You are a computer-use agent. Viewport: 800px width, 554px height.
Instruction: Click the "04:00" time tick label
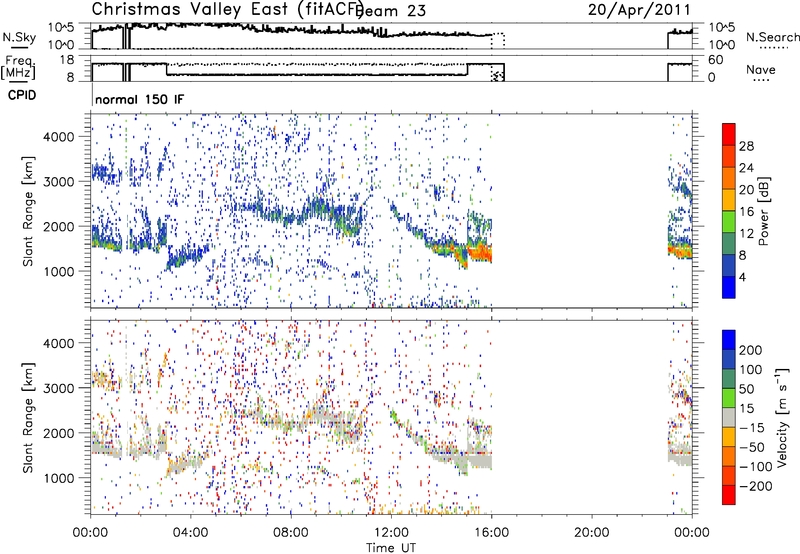(190, 533)
